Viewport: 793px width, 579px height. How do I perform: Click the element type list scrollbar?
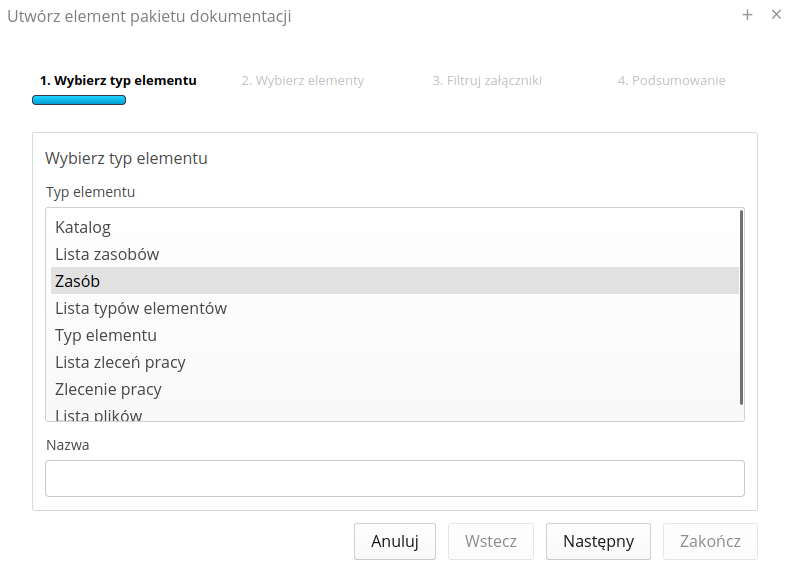[x=741, y=306]
